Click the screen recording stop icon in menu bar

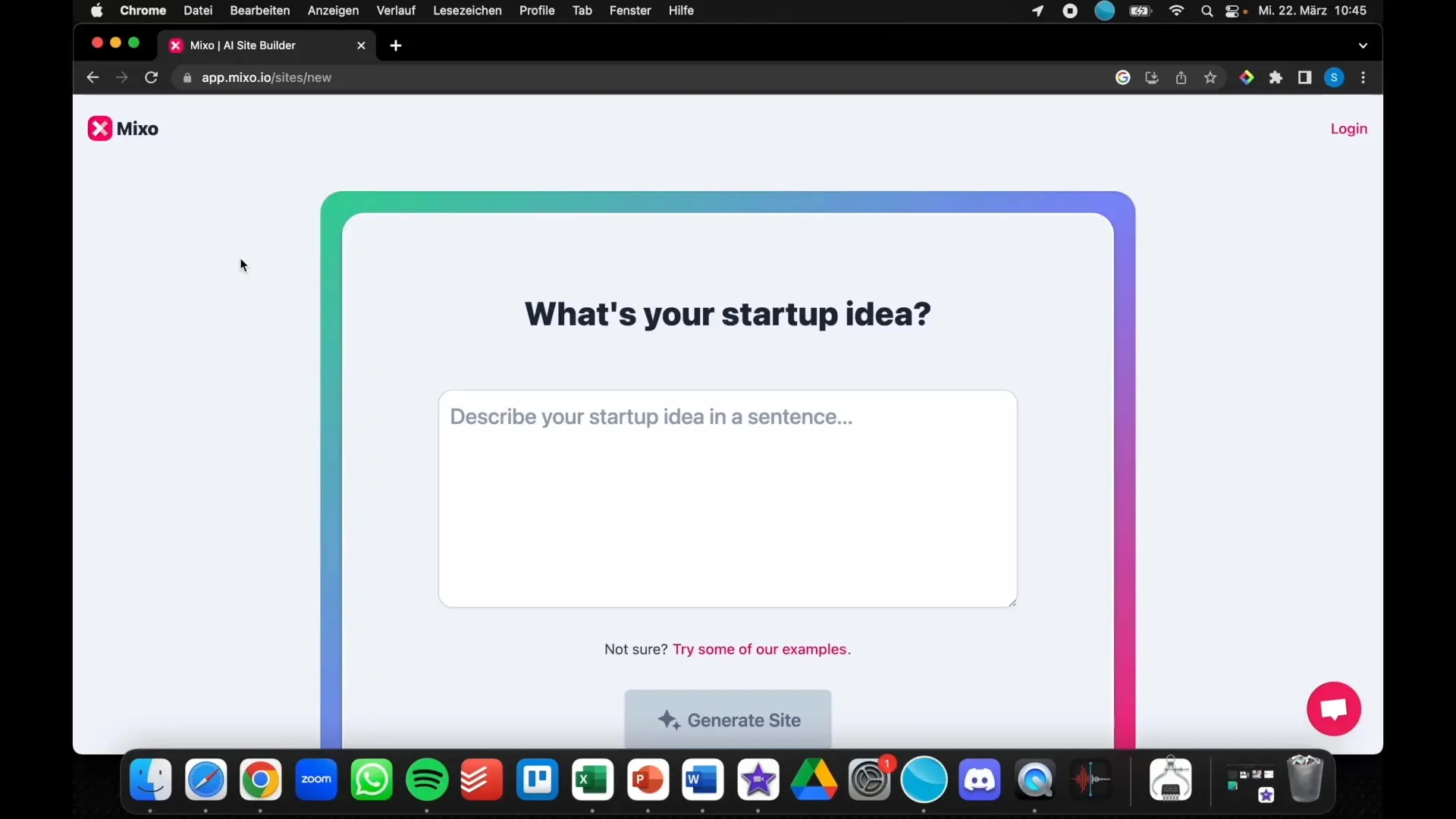[1070, 11]
